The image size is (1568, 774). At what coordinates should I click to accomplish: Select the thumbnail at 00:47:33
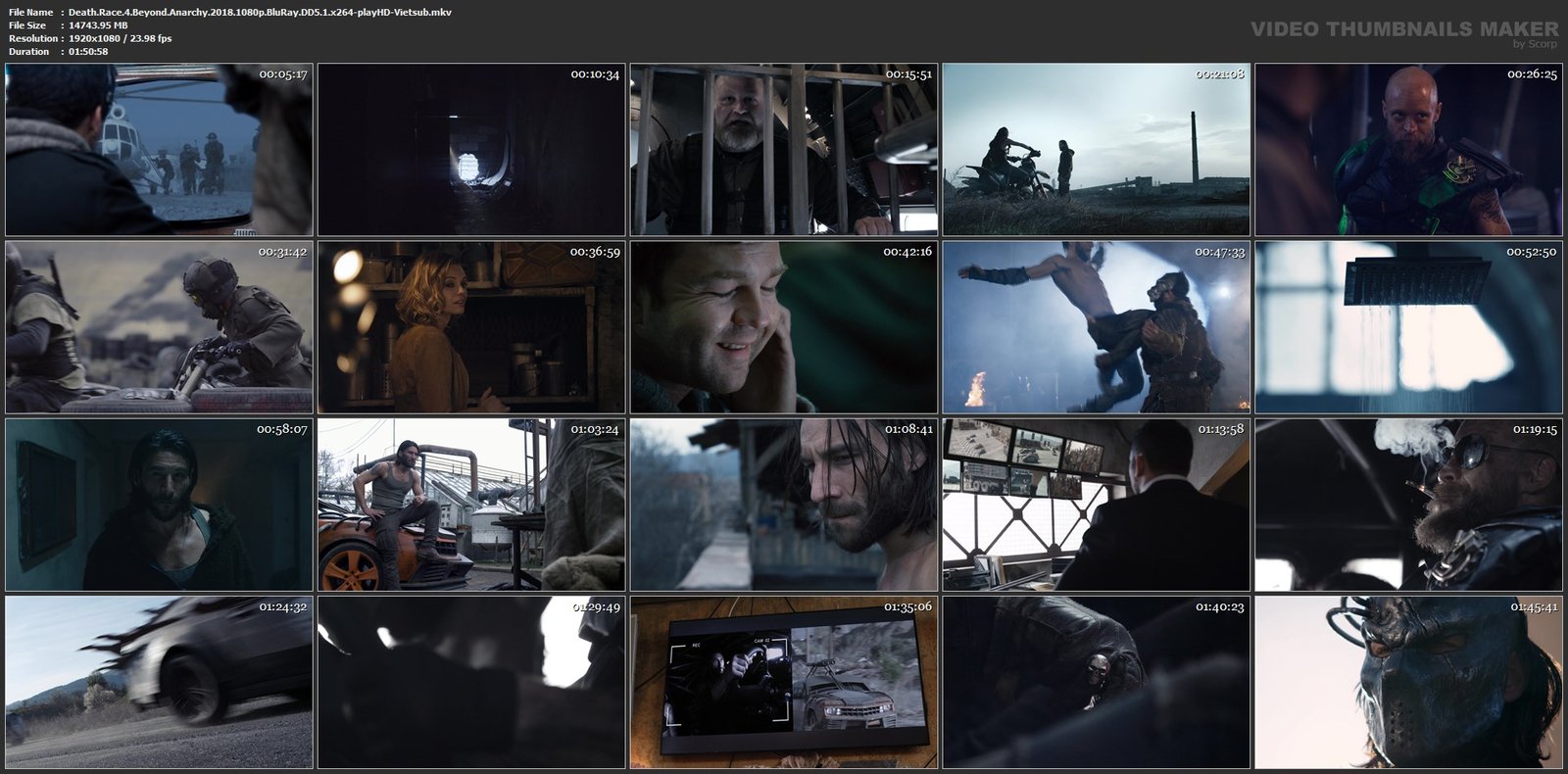[x=1097, y=327]
